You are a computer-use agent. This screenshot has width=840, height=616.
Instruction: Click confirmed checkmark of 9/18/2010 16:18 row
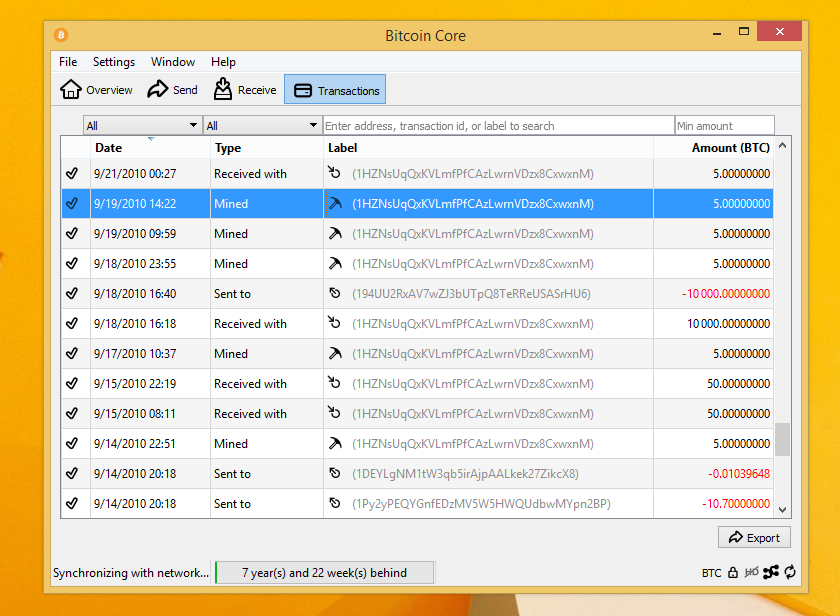(72, 324)
